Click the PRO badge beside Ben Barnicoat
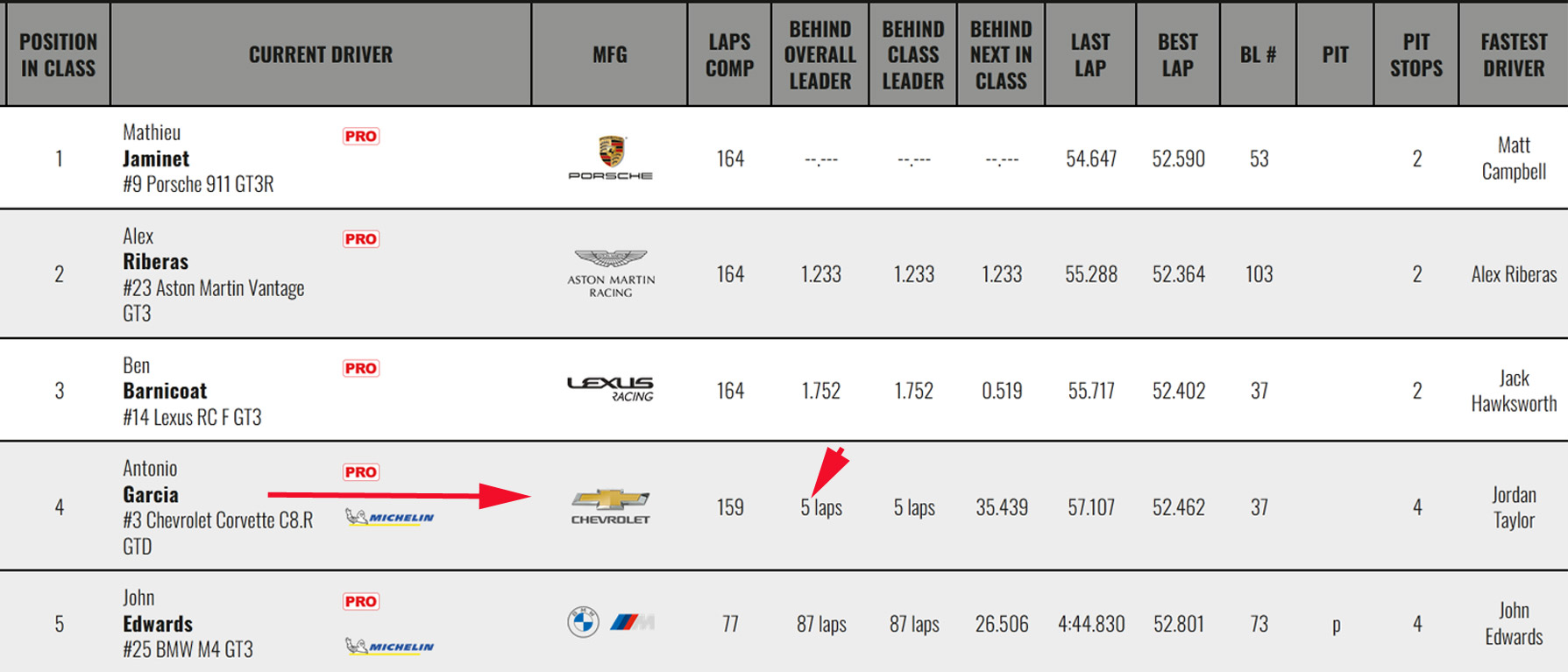The image size is (1568, 672). click(361, 368)
